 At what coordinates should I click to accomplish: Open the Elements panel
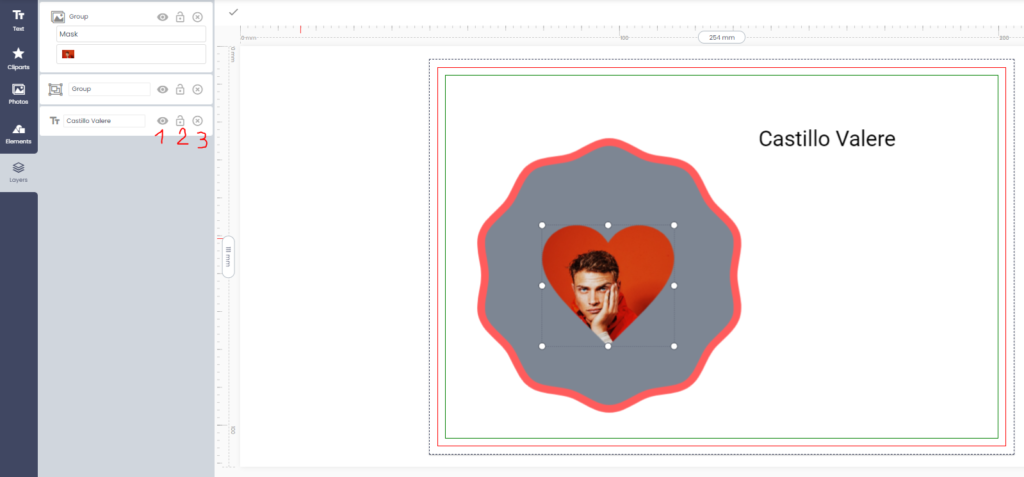[x=18, y=133]
